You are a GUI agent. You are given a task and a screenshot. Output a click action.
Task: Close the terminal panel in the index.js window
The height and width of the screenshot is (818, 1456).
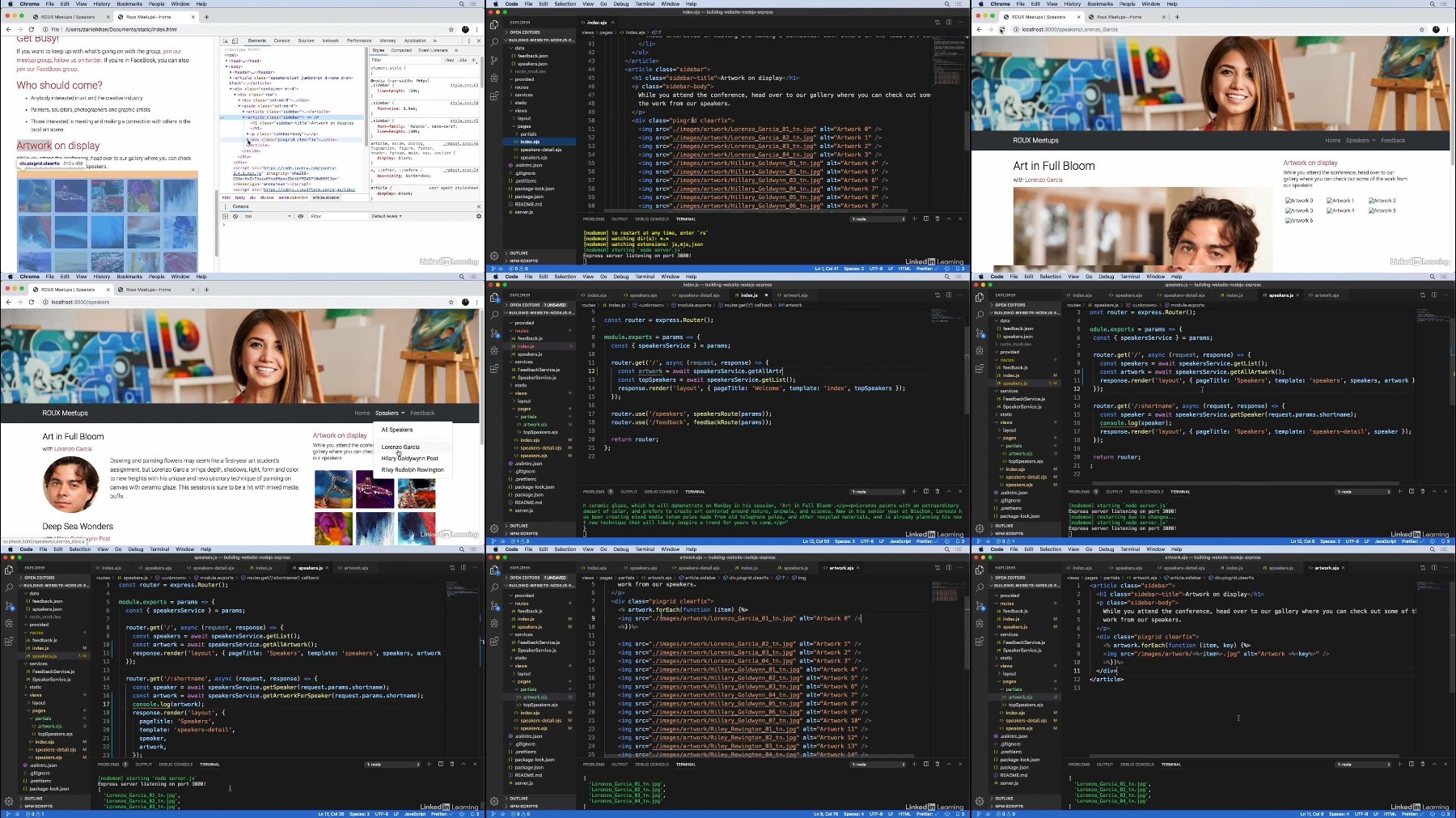click(960, 491)
